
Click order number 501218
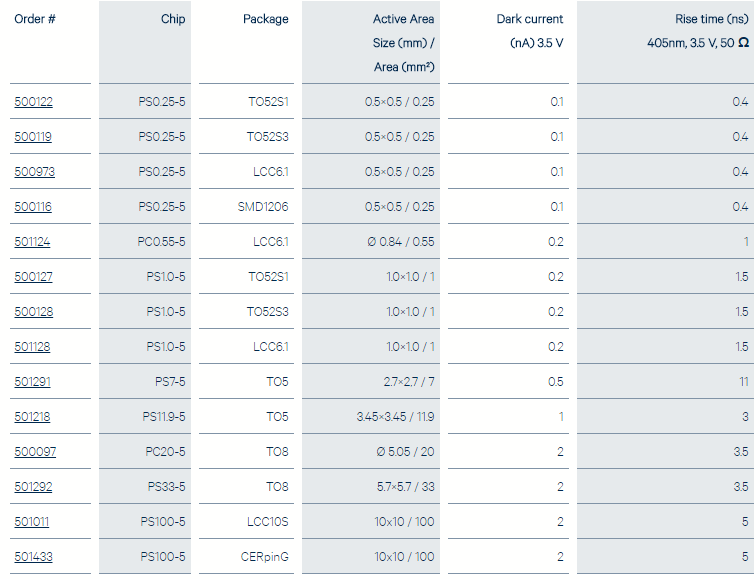(32, 417)
